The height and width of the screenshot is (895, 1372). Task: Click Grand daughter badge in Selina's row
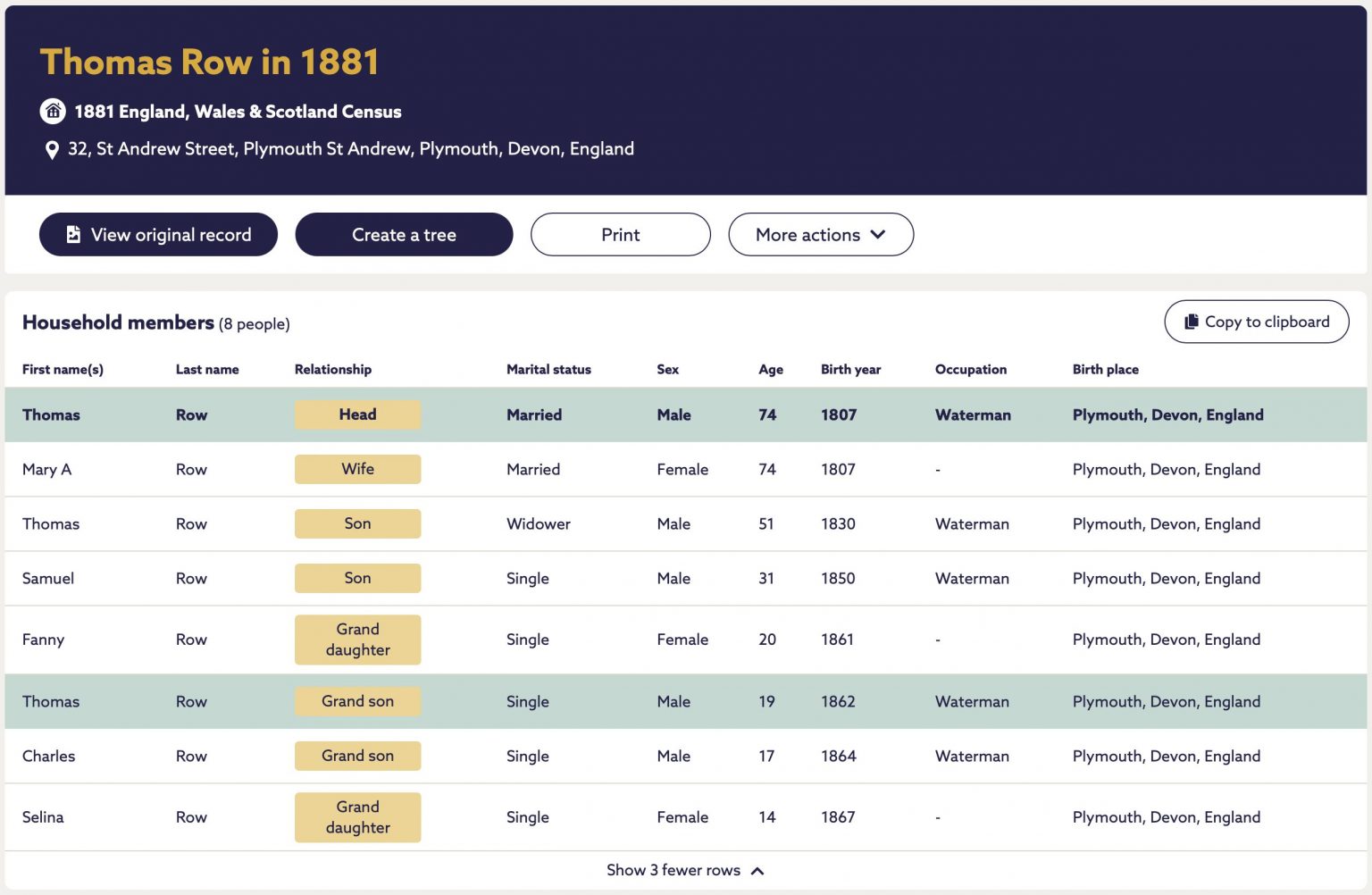(x=357, y=817)
